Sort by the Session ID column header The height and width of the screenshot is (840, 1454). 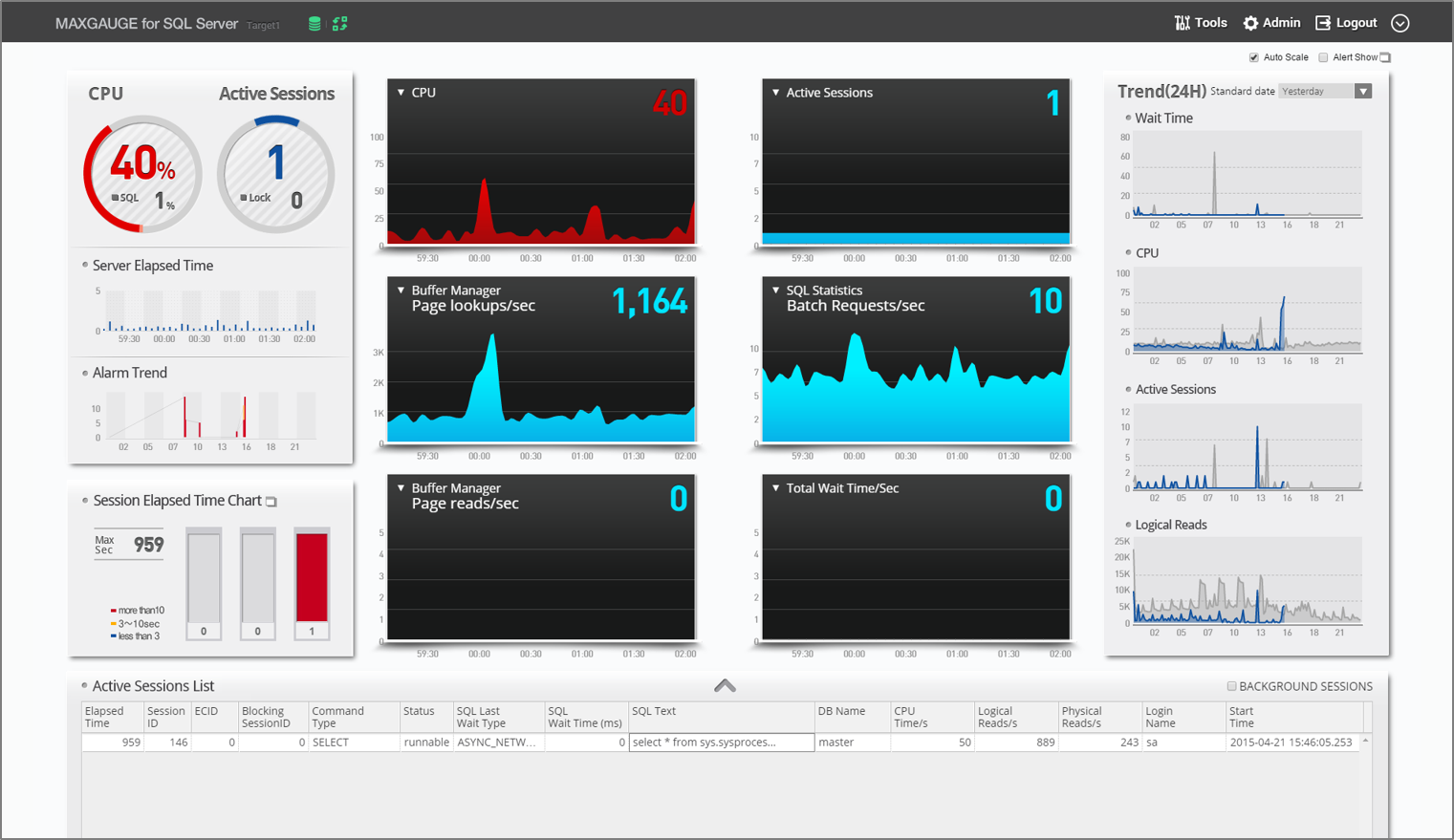[x=167, y=717]
